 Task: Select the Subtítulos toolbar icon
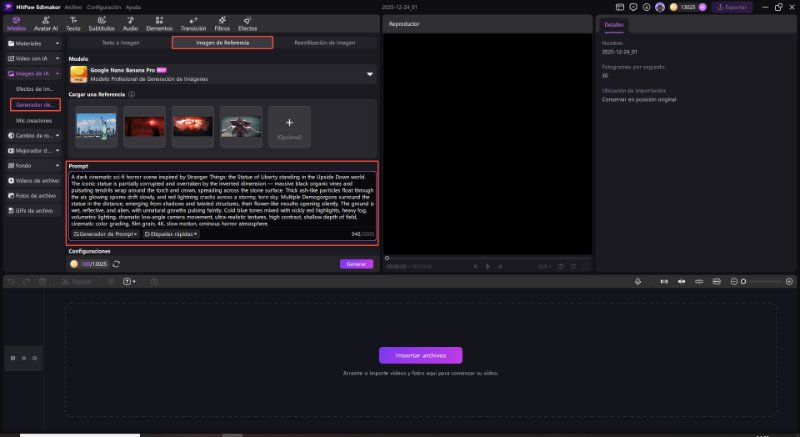(x=100, y=24)
